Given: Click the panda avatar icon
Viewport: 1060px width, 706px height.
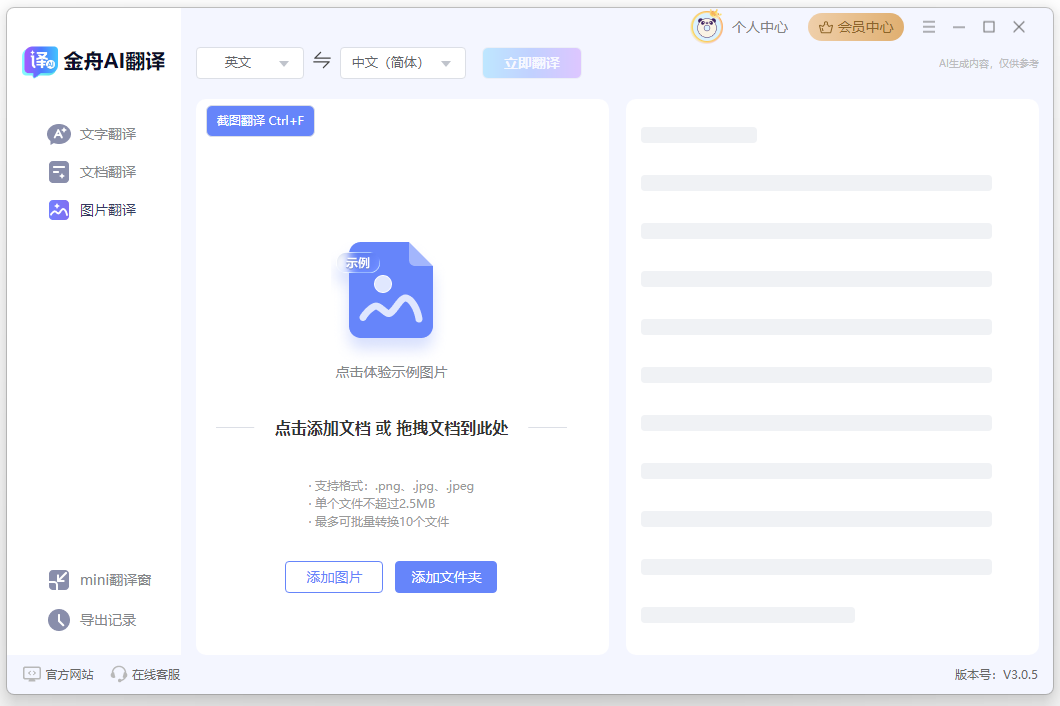Looking at the screenshot, I should 706,27.
